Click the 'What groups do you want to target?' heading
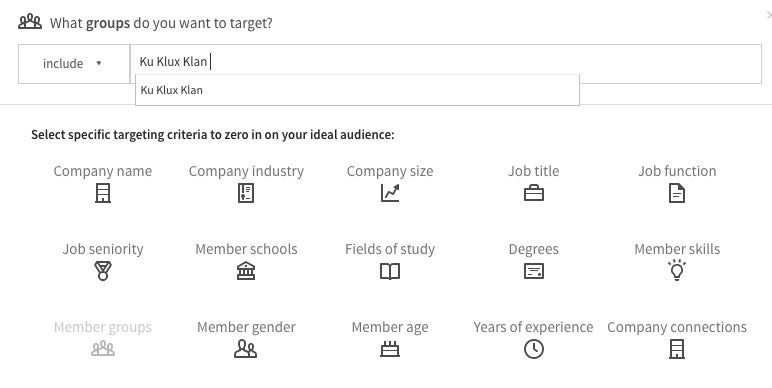Image resolution: width=772 pixels, height=388 pixels. click(x=161, y=23)
